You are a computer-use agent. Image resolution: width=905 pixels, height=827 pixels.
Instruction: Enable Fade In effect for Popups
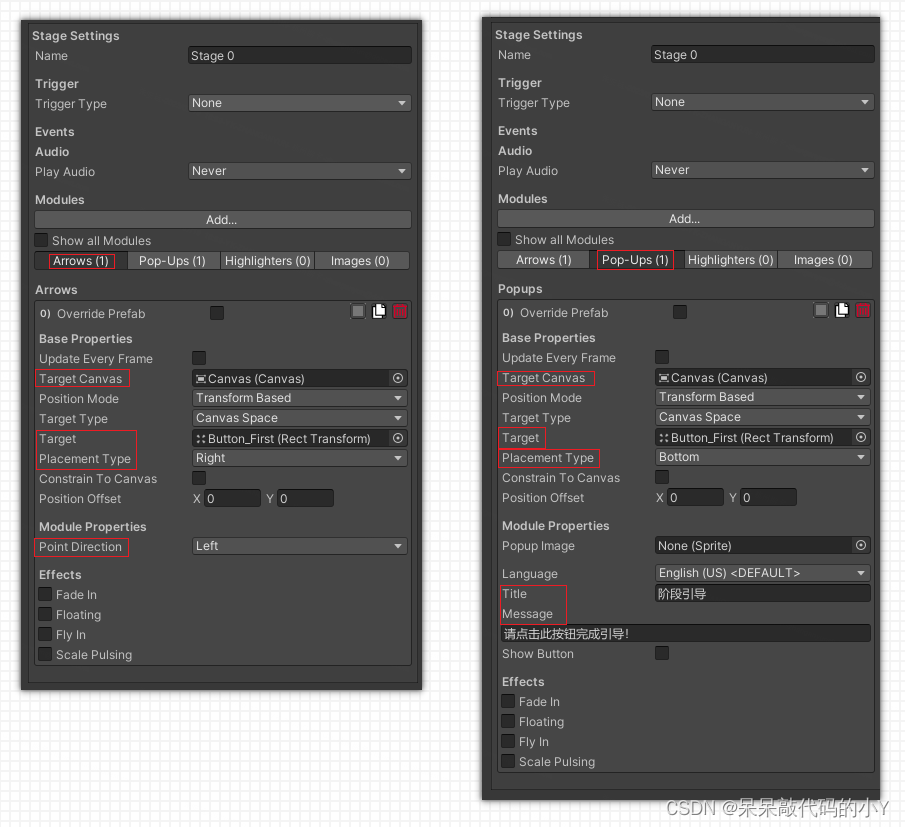click(x=508, y=701)
